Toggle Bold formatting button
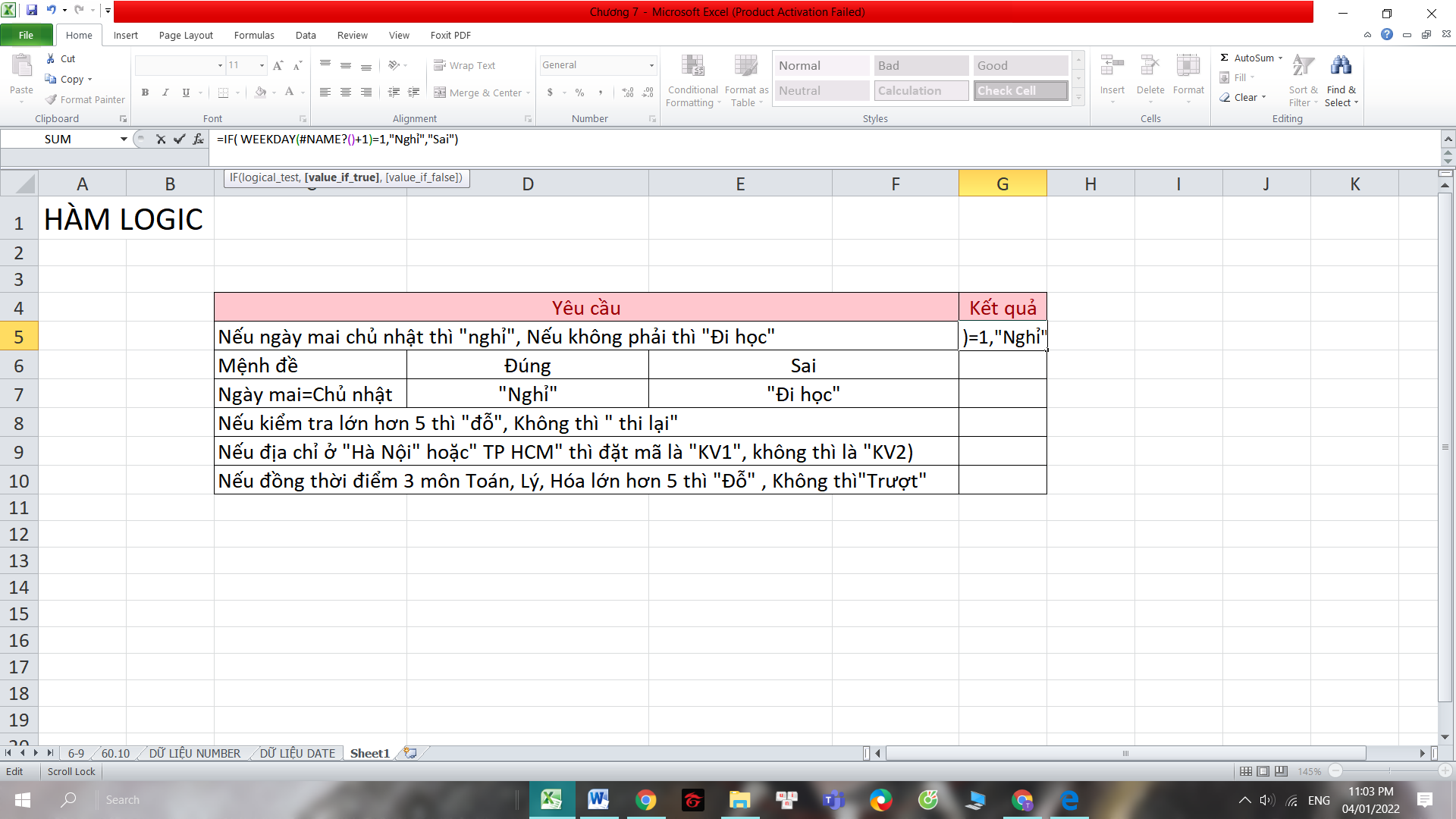The image size is (1456, 819). (x=145, y=93)
